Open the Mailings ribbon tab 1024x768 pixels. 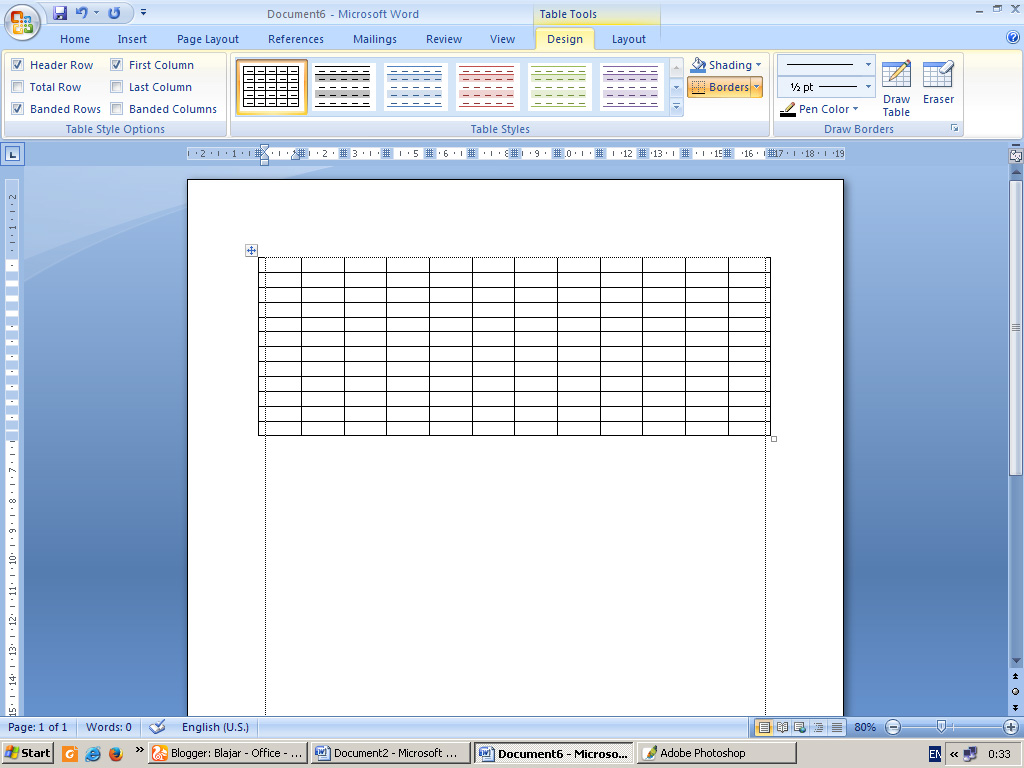coord(374,39)
